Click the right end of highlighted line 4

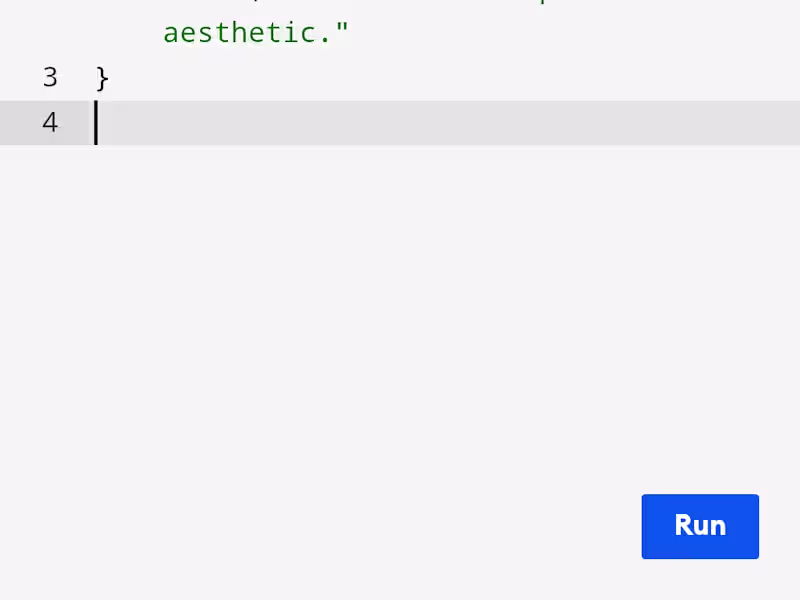(780, 123)
